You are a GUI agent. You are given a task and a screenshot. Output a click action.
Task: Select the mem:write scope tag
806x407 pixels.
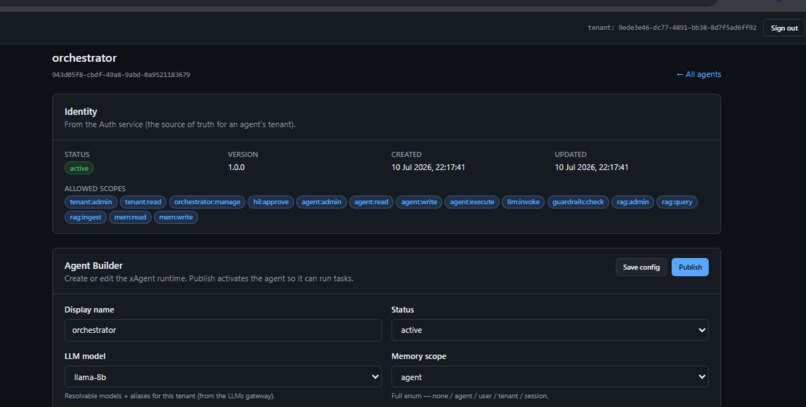click(176, 217)
